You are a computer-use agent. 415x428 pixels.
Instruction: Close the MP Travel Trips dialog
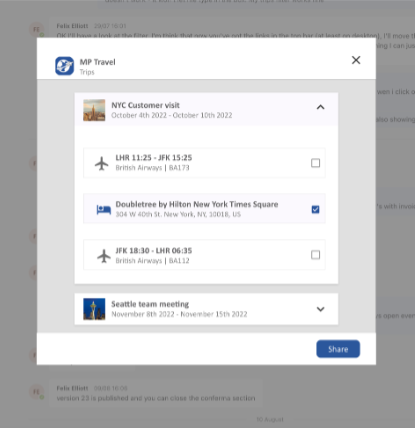coord(356,60)
